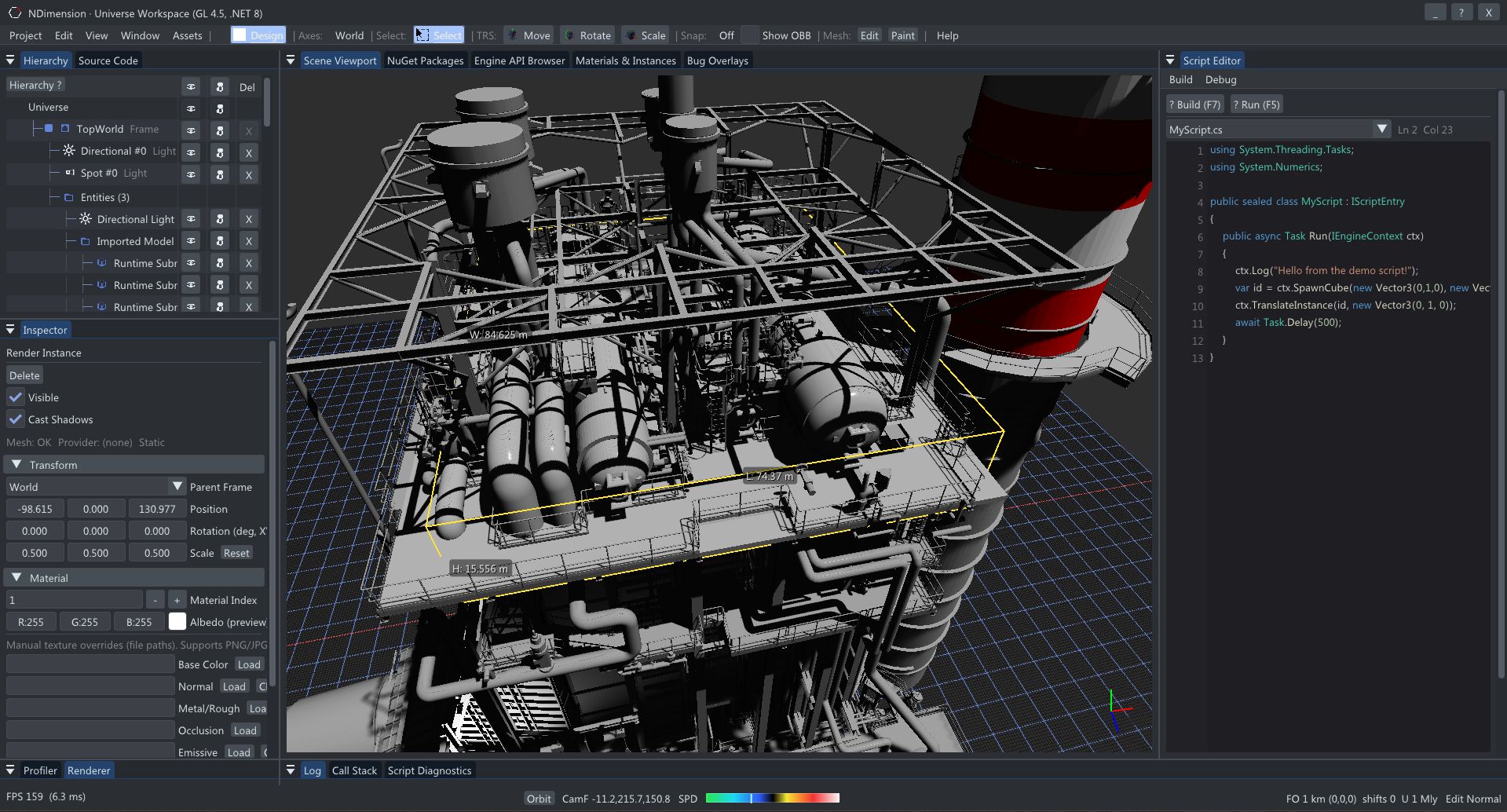Click the TopWorld frame icon in Hierarchy

(x=64, y=129)
